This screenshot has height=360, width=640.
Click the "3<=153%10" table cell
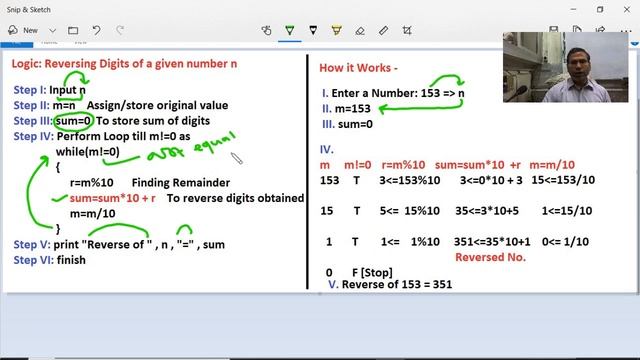409,180
